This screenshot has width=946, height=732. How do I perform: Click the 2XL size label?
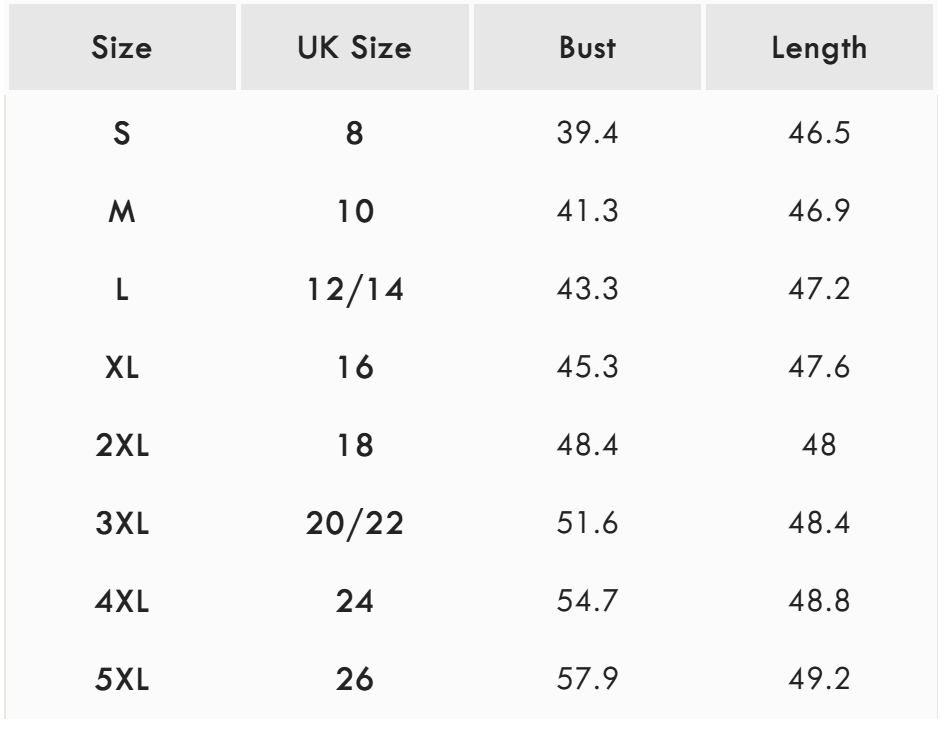tap(122, 447)
